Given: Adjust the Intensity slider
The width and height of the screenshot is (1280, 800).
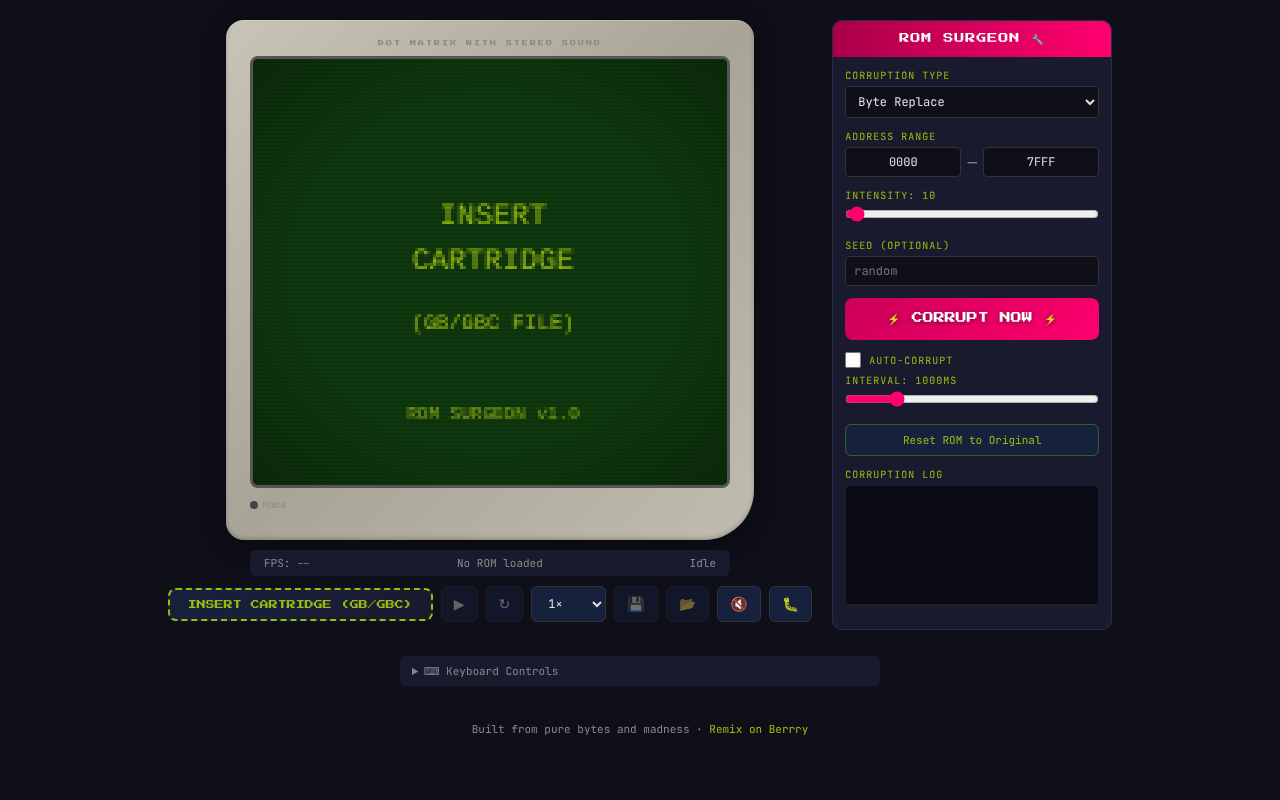Looking at the screenshot, I should tap(972, 214).
